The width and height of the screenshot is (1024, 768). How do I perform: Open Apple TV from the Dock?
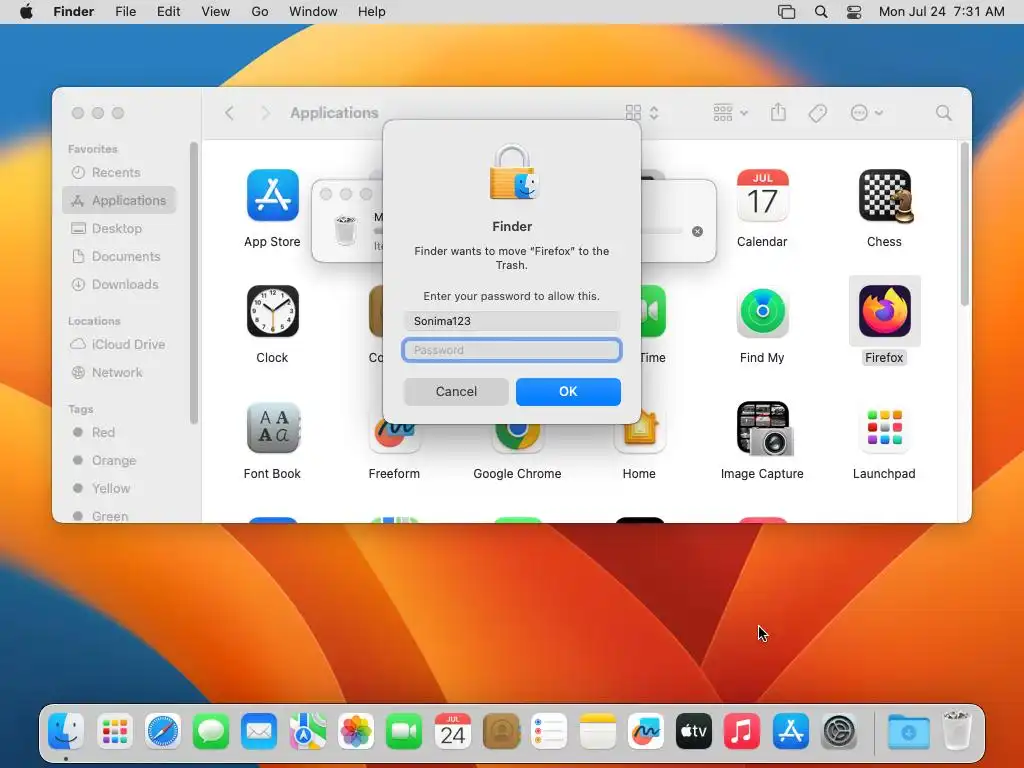(694, 731)
